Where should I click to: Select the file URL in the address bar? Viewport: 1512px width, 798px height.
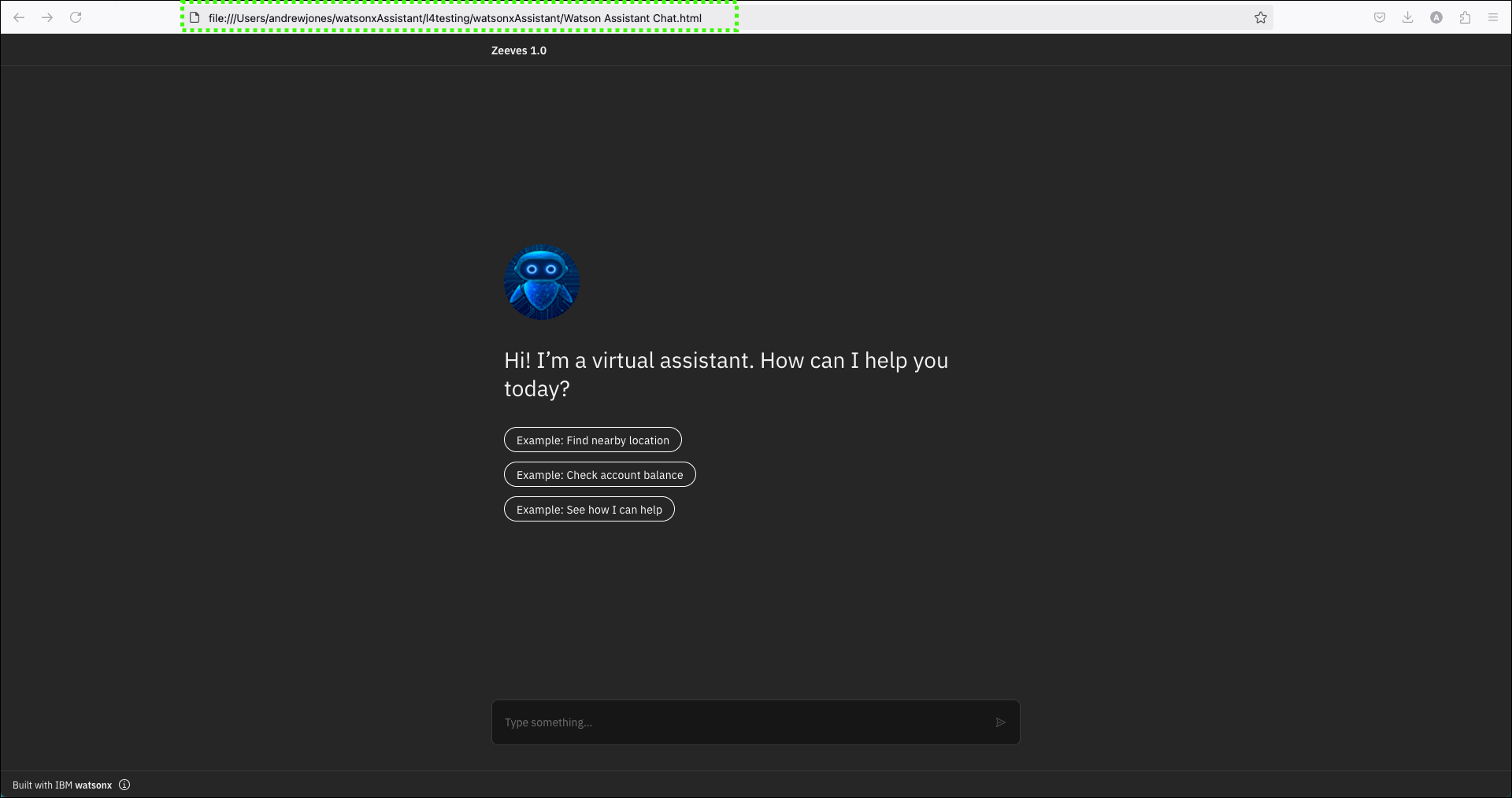coord(454,18)
